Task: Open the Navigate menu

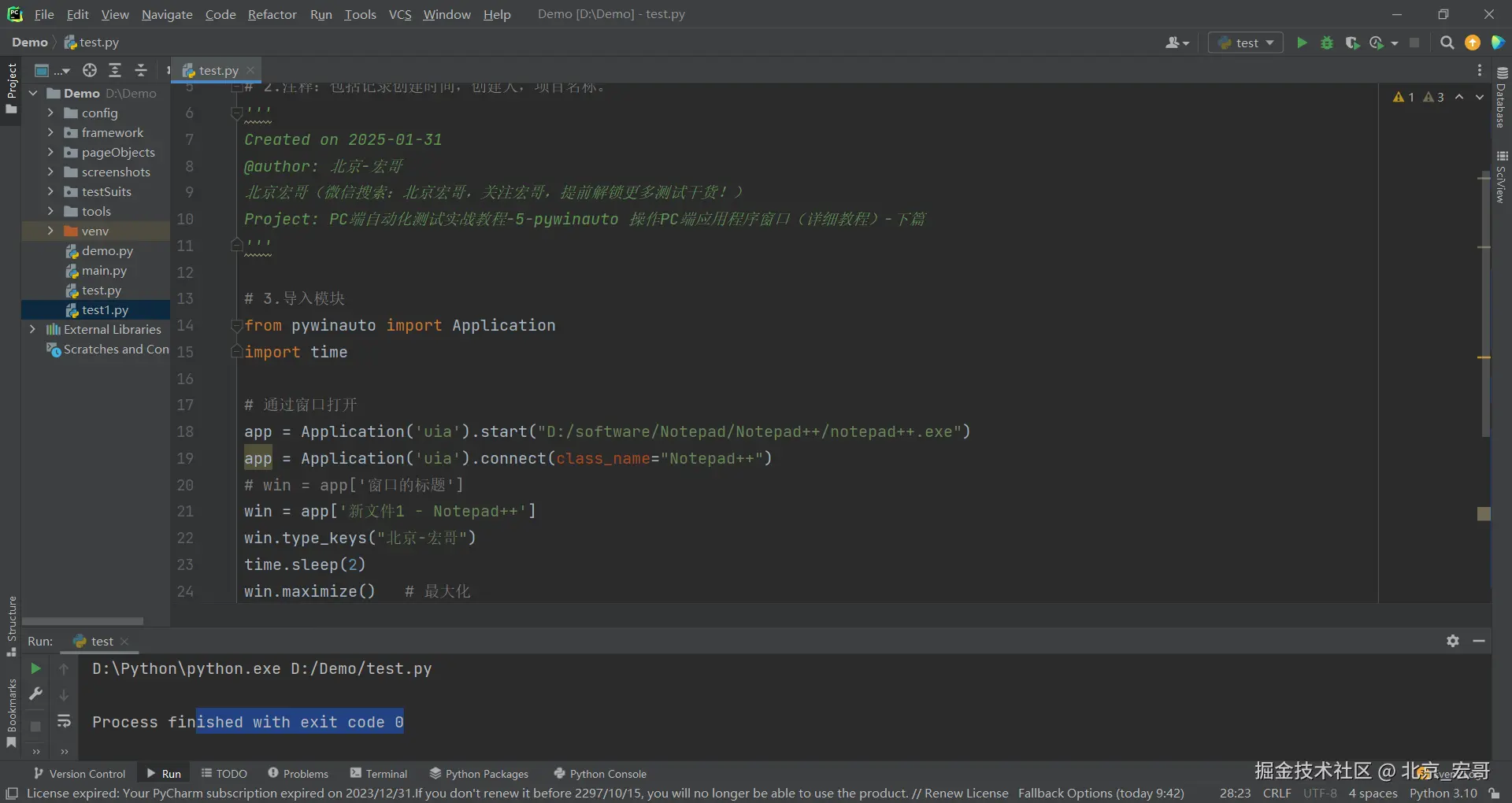Action: (x=167, y=14)
